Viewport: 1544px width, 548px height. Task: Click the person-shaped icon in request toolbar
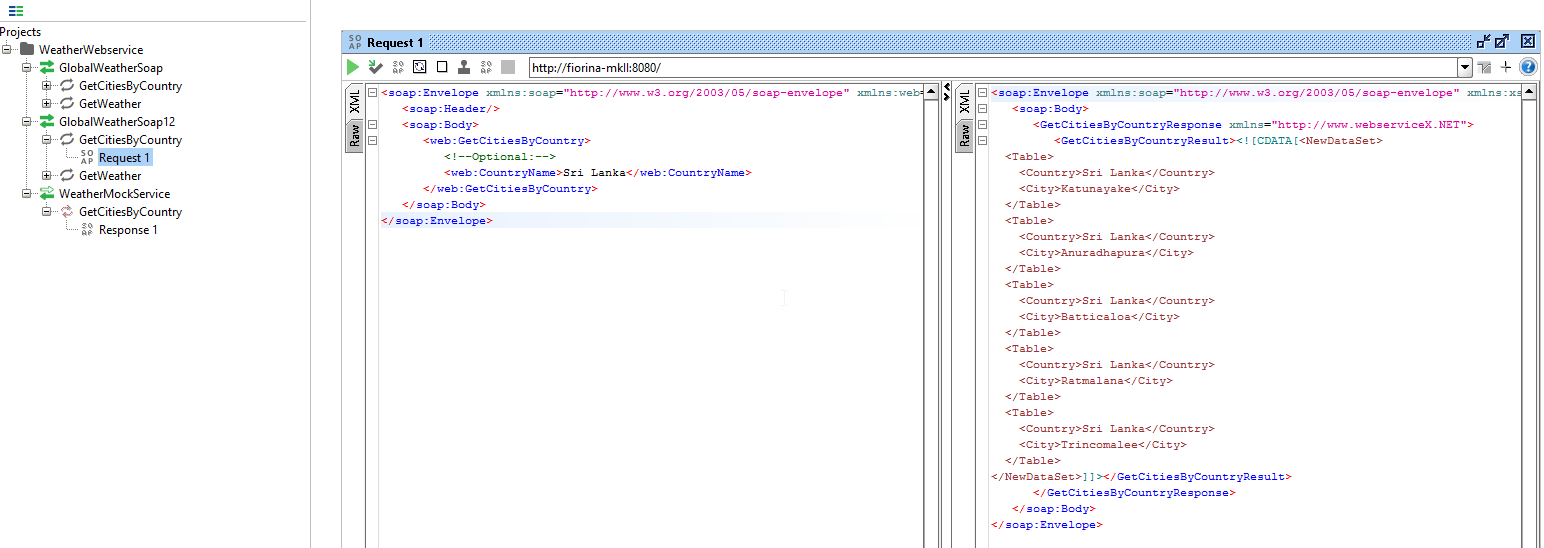(x=464, y=67)
